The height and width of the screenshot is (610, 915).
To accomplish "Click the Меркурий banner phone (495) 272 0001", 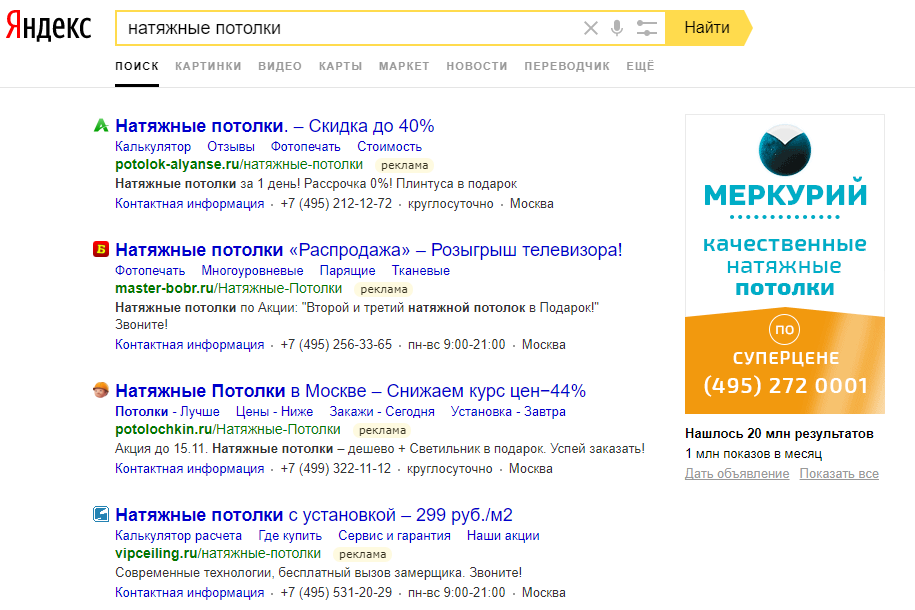I will click(x=785, y=385).
